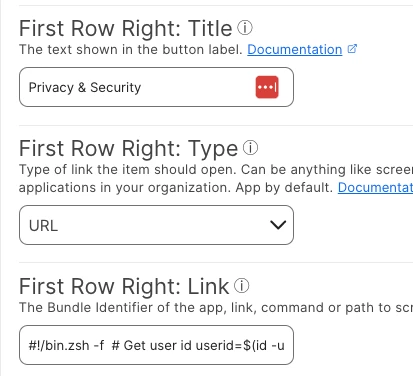This screenshot has height=376, width=413.
Task: Open the Documentation link under Title
Action: coord(295,50)
